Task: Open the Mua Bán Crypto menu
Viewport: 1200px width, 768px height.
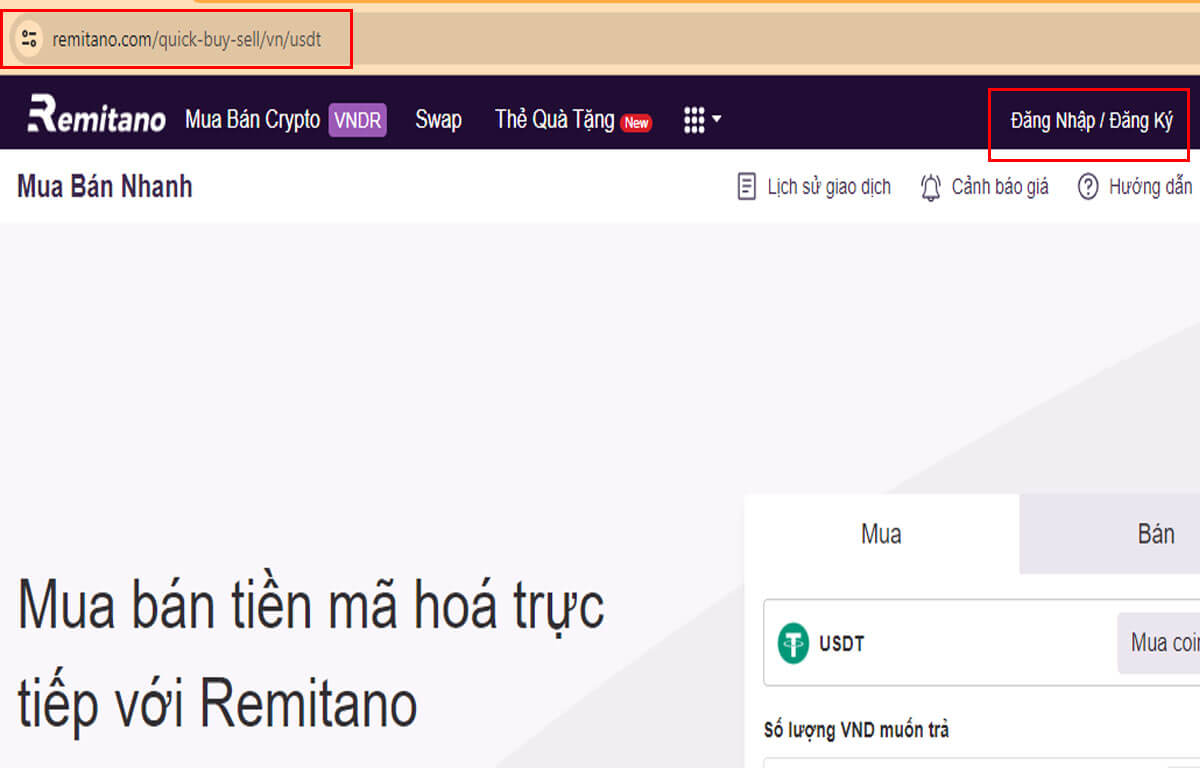Action: [251, 119]
